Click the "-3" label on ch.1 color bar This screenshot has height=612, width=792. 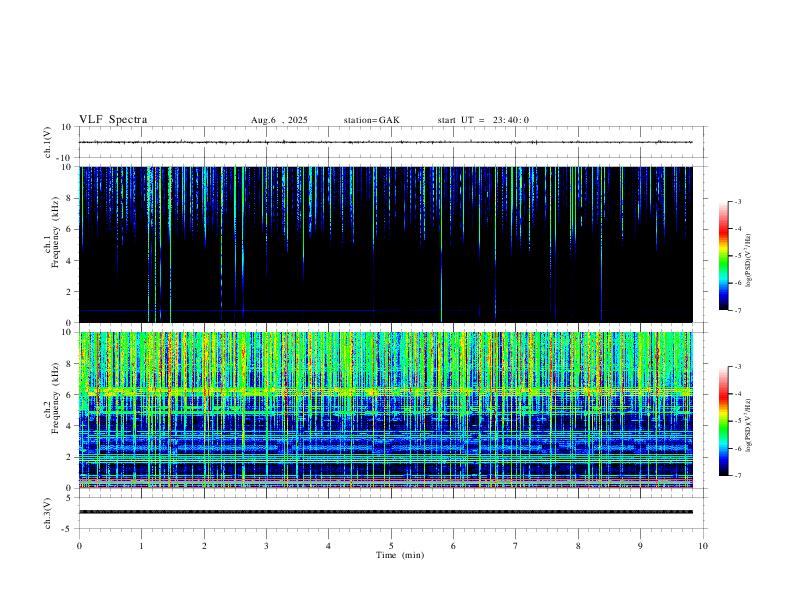pos(737,201)
